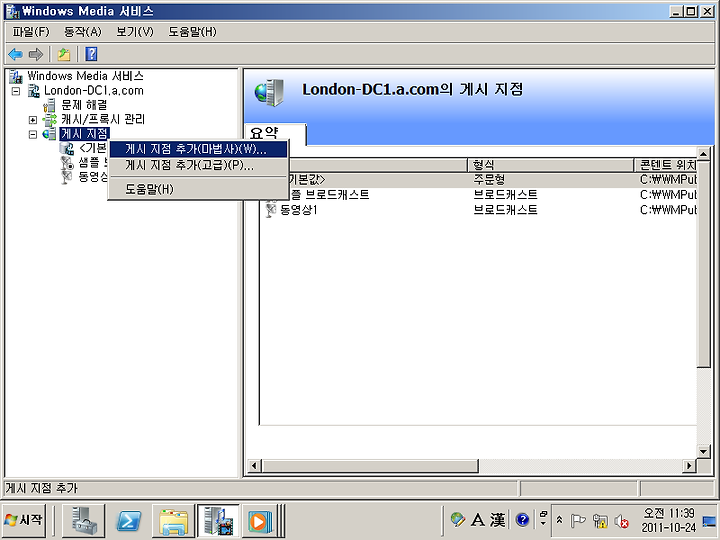Open Windows Media Player from taskbar
This screenshot has height=540, width=720.
[259, 521]
